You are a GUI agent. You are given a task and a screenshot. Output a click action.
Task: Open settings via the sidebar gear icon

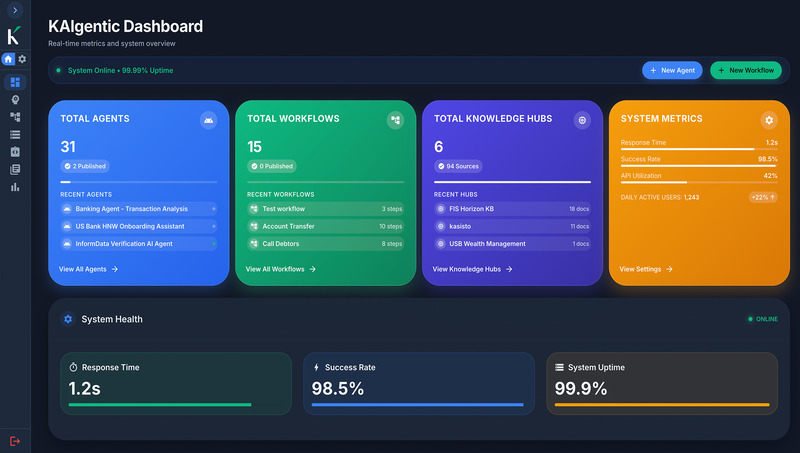tap(22, 59)
